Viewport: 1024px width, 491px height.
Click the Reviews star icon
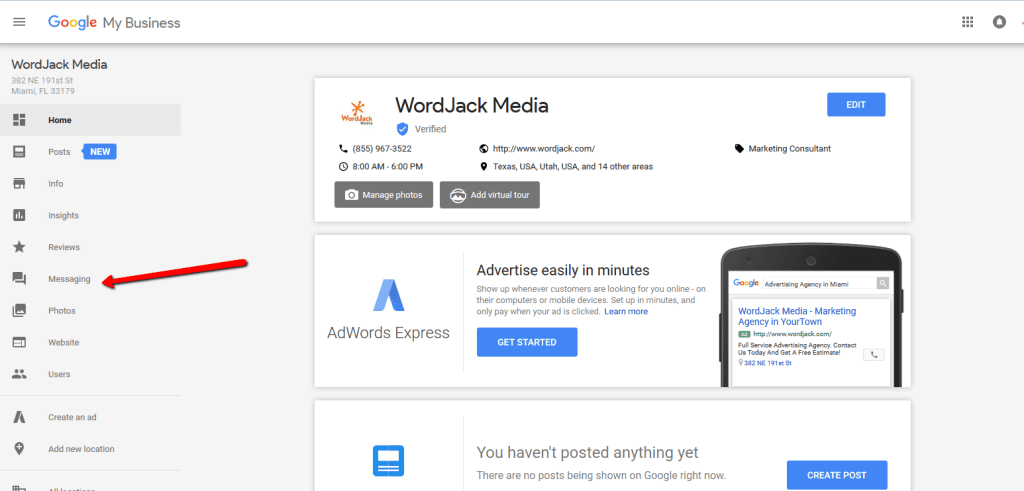[19, 247]
